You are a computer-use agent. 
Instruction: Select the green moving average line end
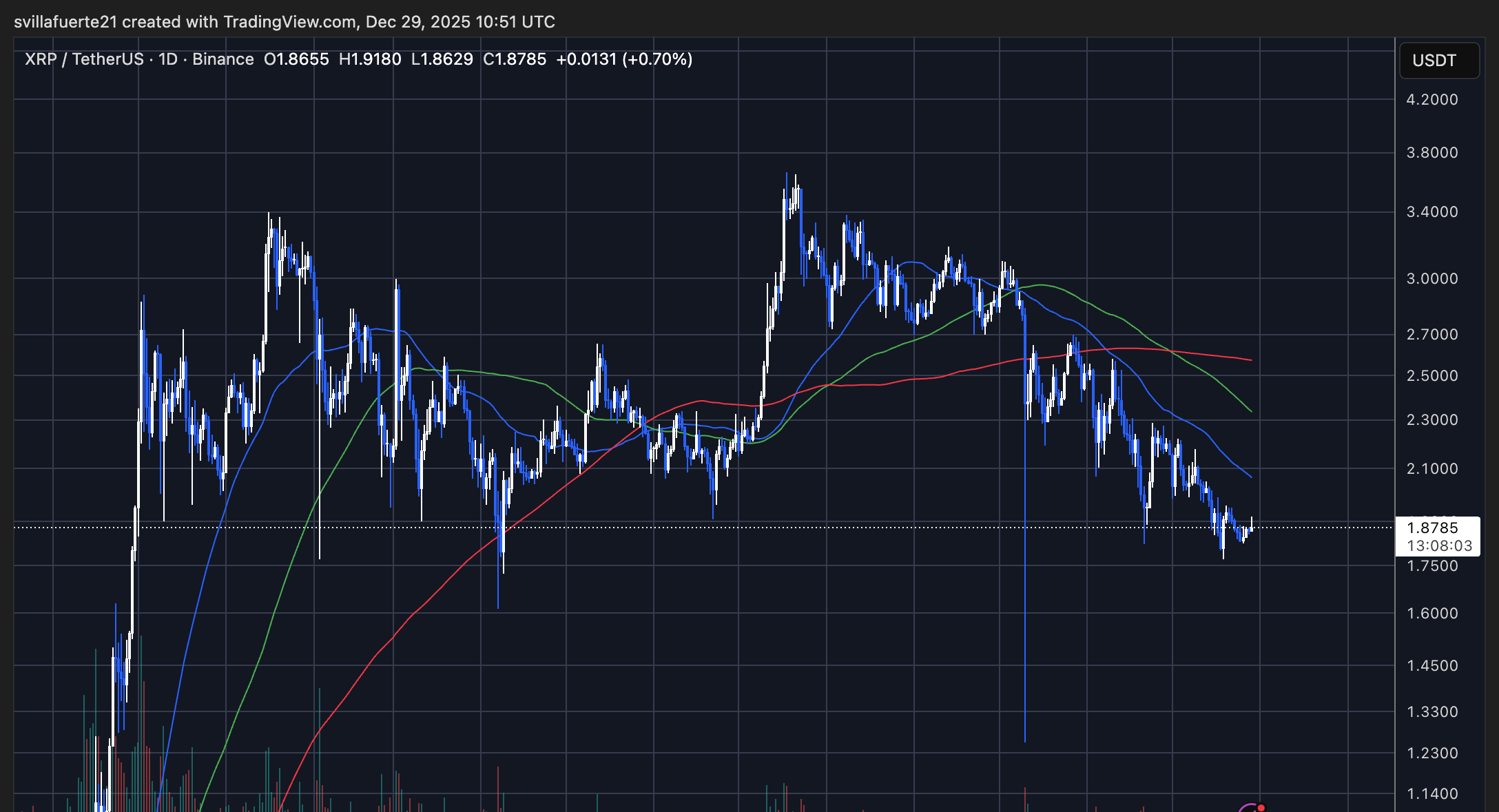[x=1250, y=410]
